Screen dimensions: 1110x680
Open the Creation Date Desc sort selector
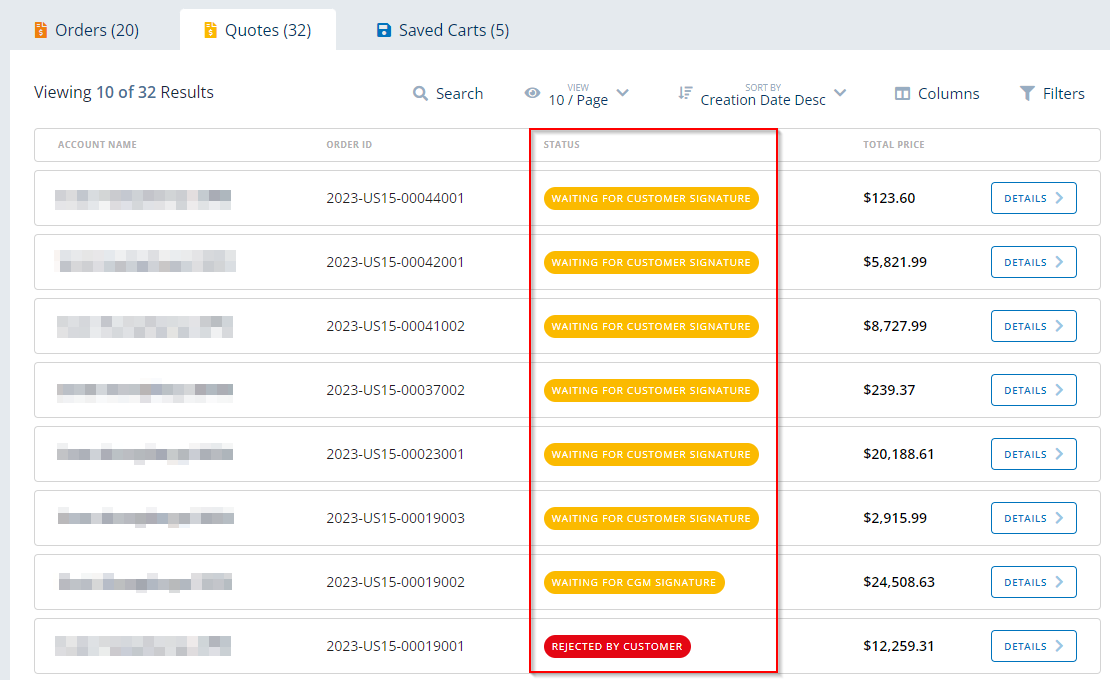point(763,95)
